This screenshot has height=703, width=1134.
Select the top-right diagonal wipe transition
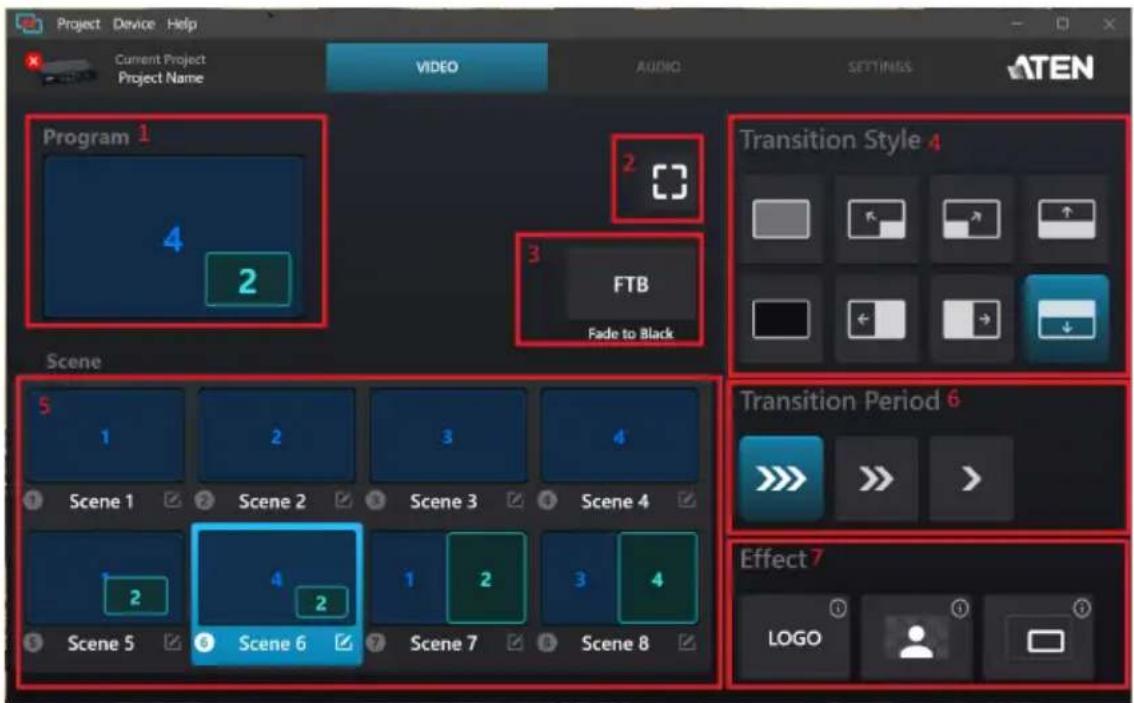point(971,219)
